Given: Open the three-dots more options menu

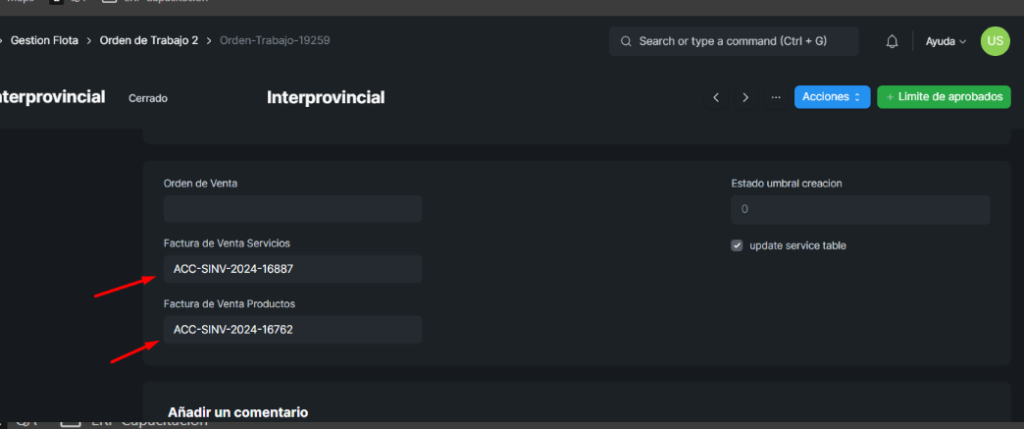Looking at the screenshot, I should coord(776,97).
